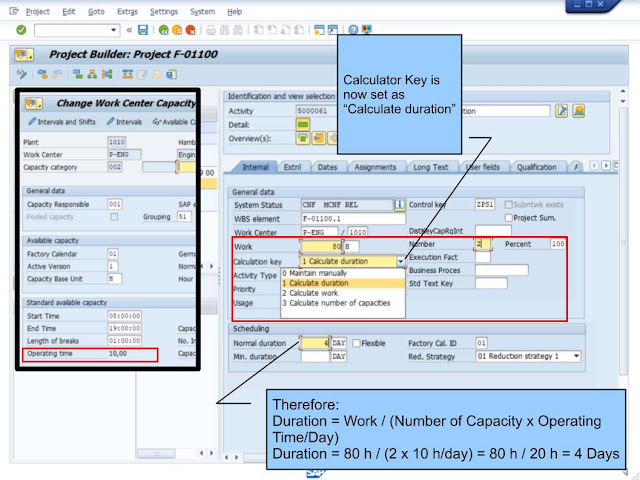Switch to the Long Text tab
Viewport: 640px width, 480px height.
(x=431, y=167)
